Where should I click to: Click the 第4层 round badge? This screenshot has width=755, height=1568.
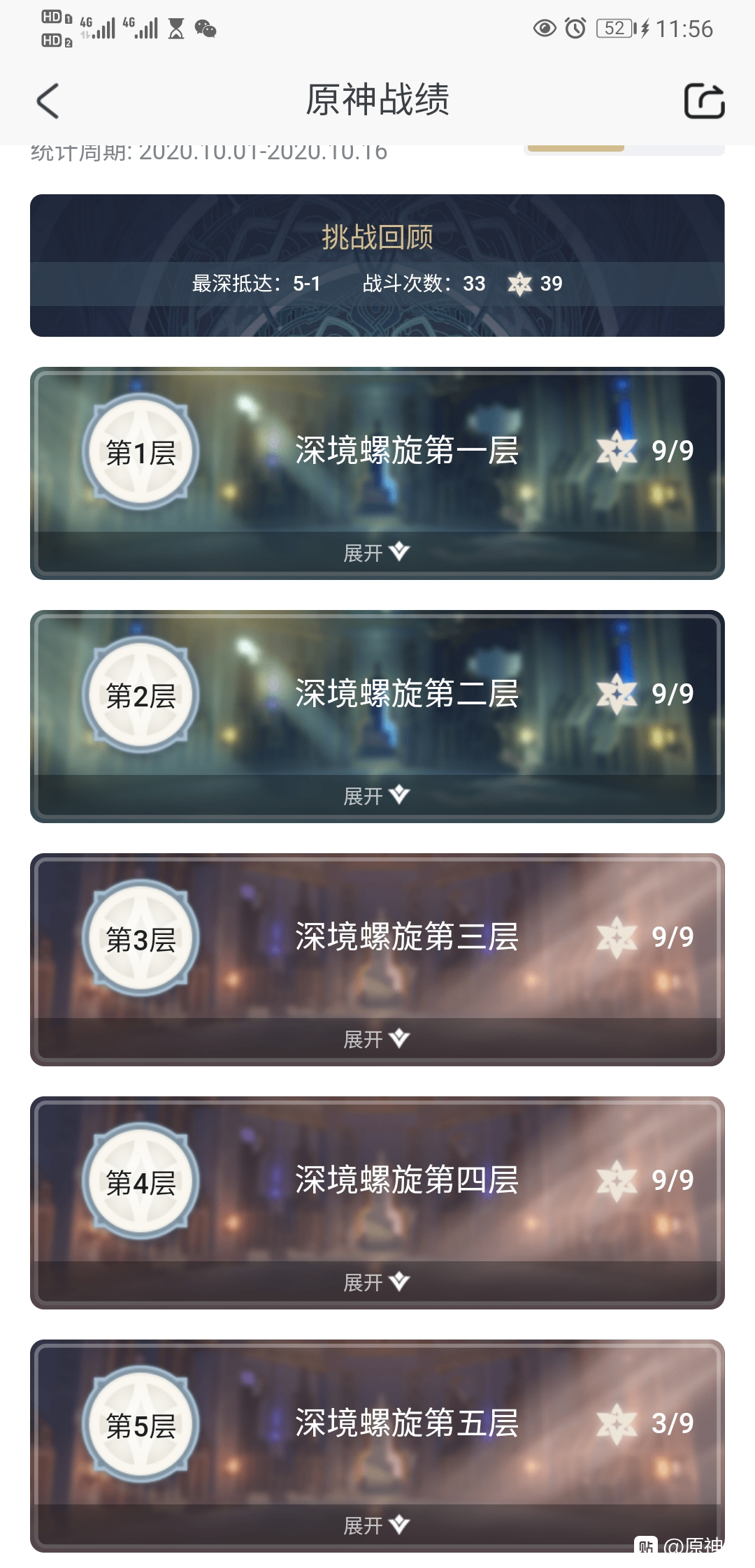coord(141,1181)
